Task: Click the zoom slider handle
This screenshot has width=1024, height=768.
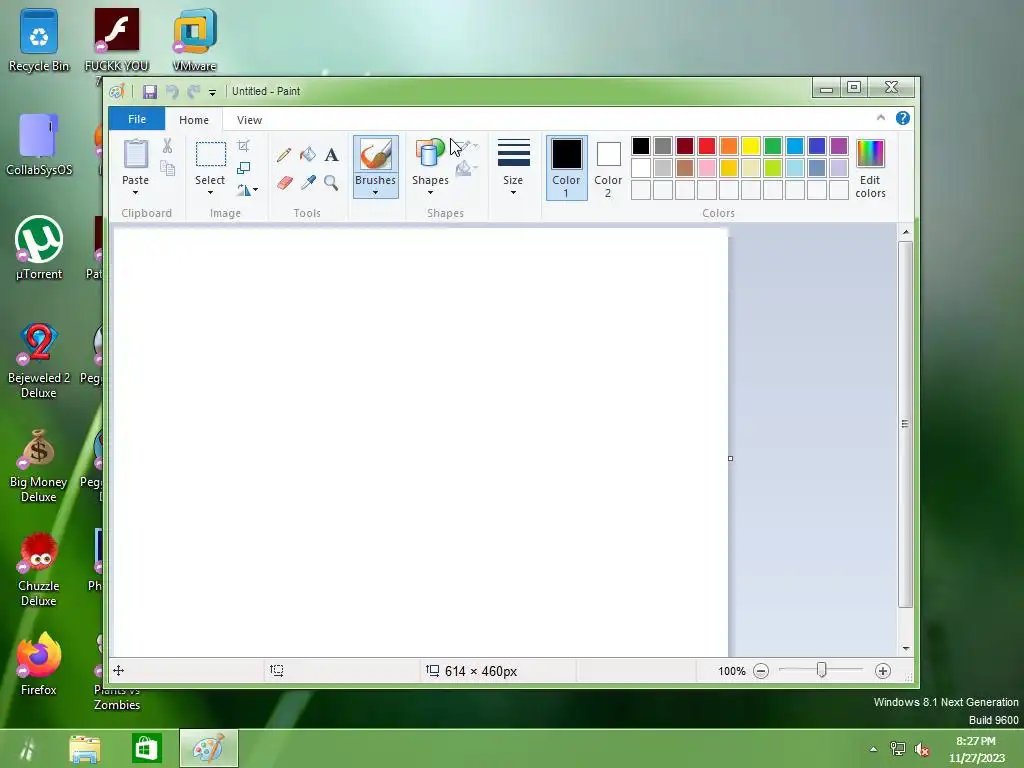Action: [x=822, y=670]
